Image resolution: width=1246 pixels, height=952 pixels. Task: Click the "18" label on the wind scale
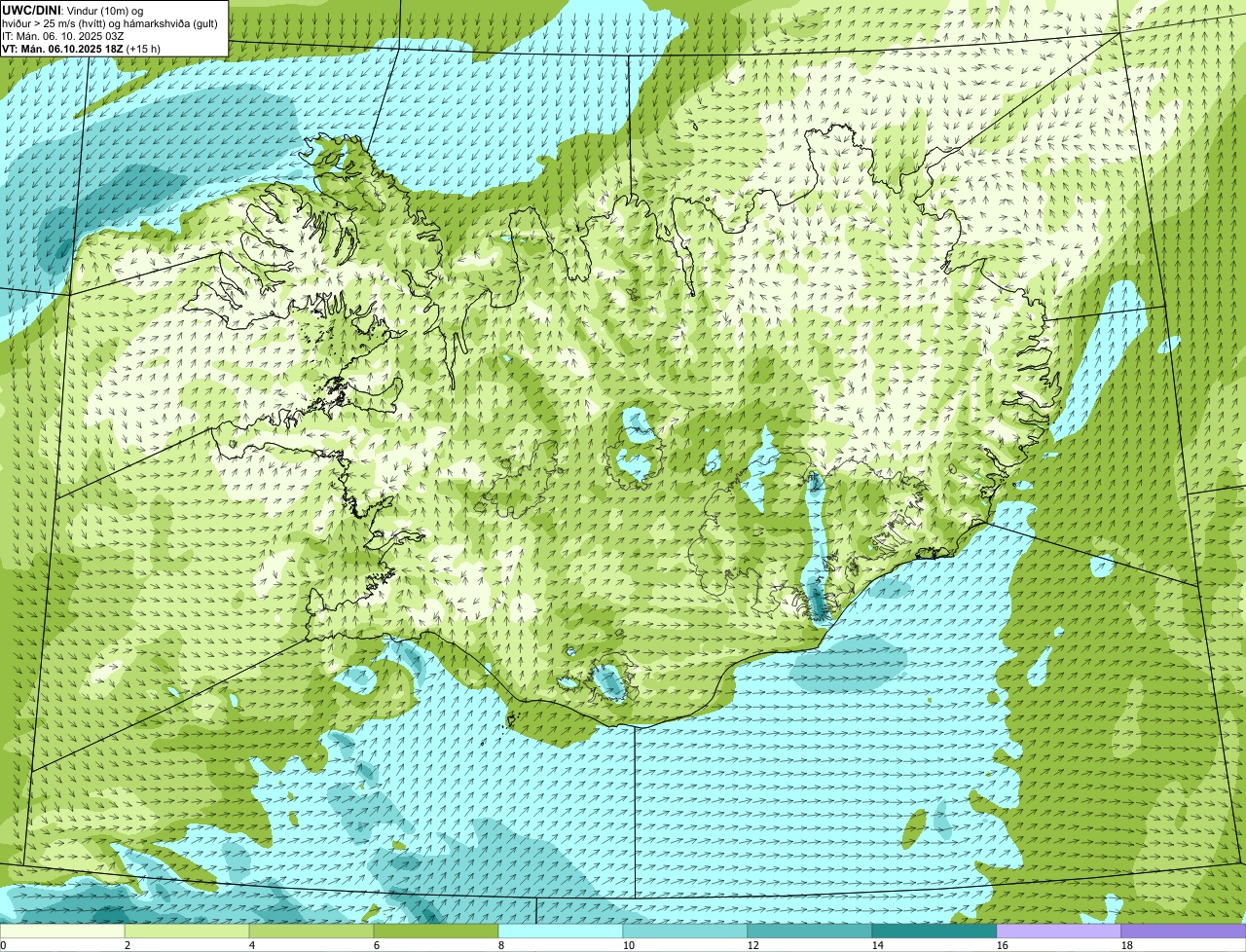pos(1127,945)
